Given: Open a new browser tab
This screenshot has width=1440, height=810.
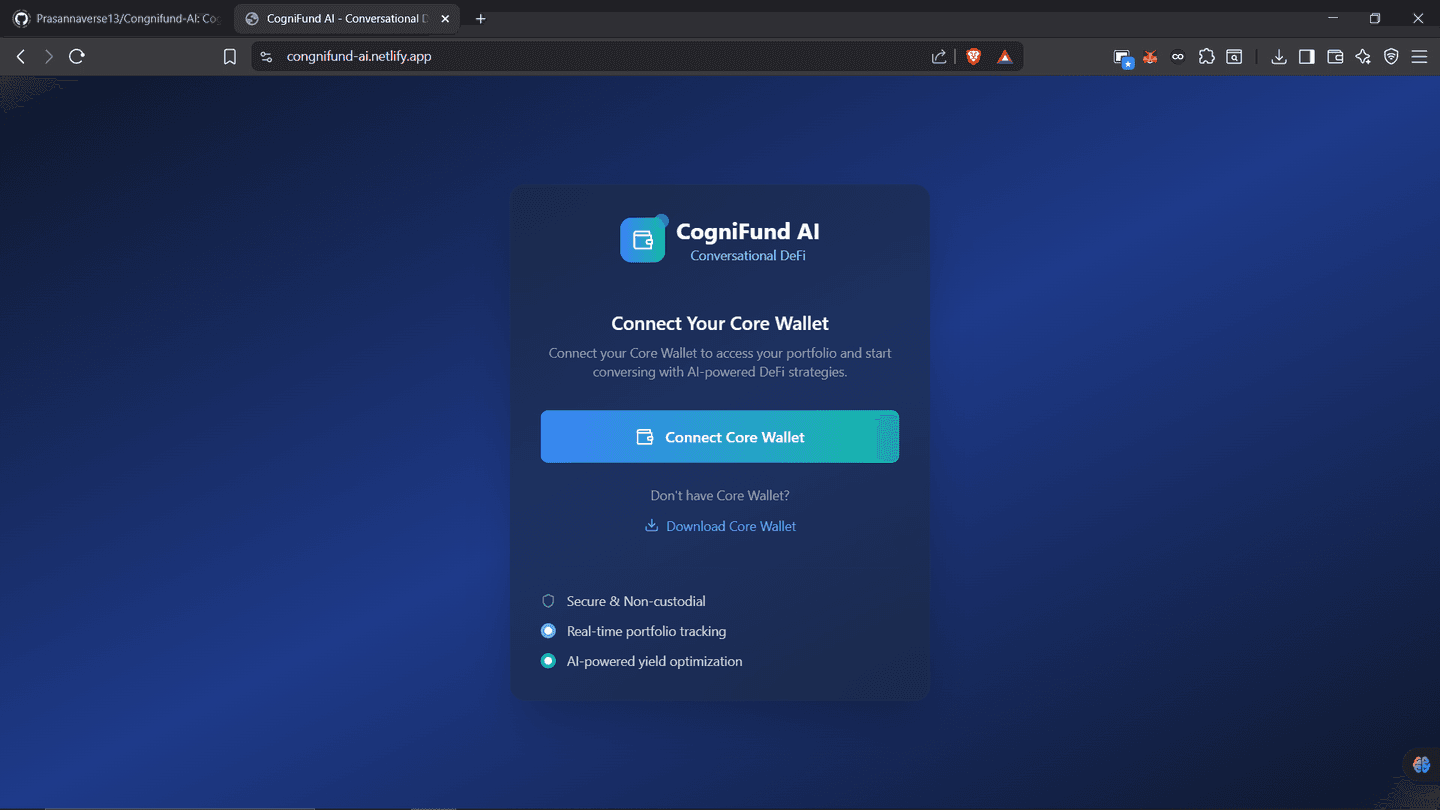Looking at the screenshot, I should (x=481, y=19).
